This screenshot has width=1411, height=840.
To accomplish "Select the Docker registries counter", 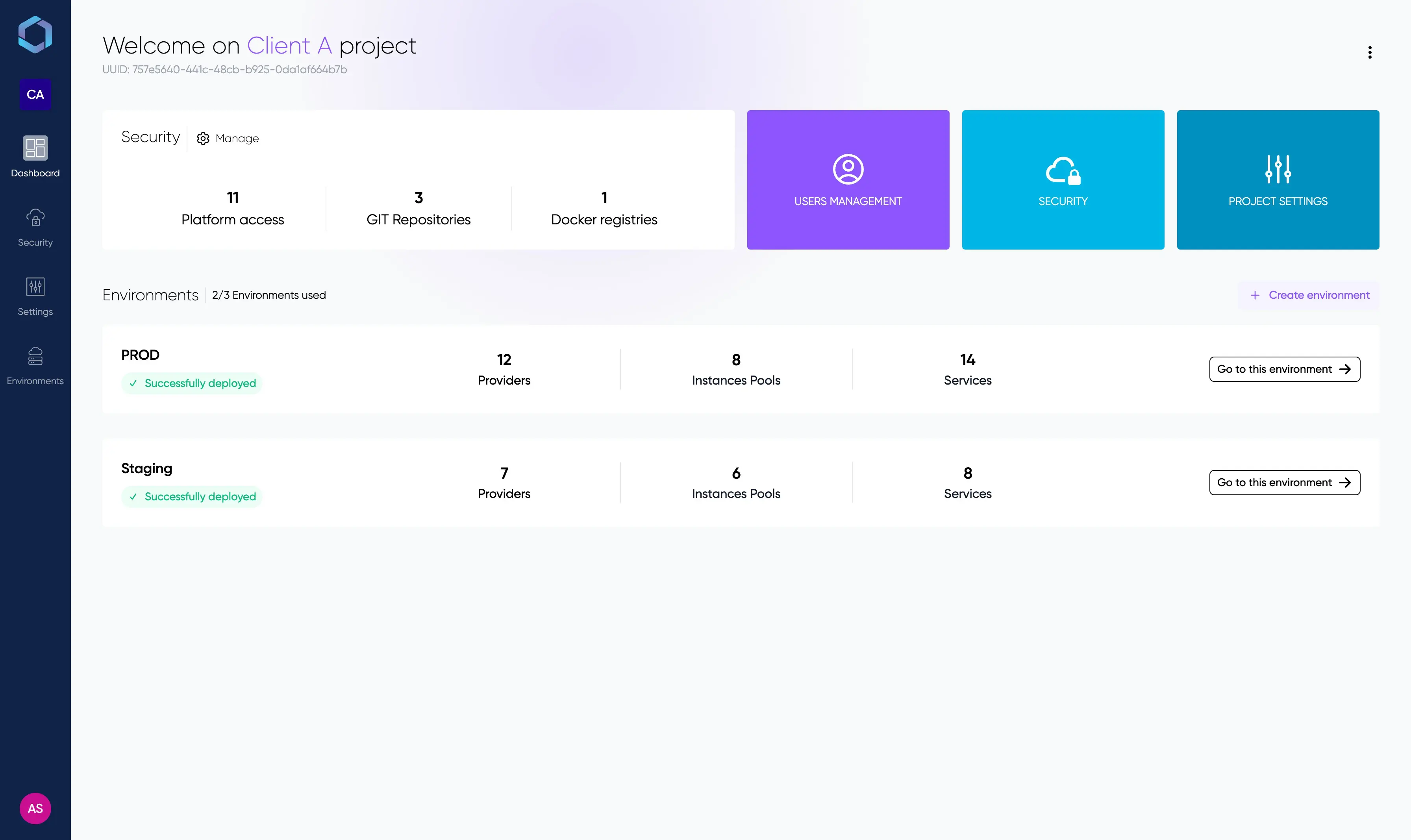I will click(604, 208).
